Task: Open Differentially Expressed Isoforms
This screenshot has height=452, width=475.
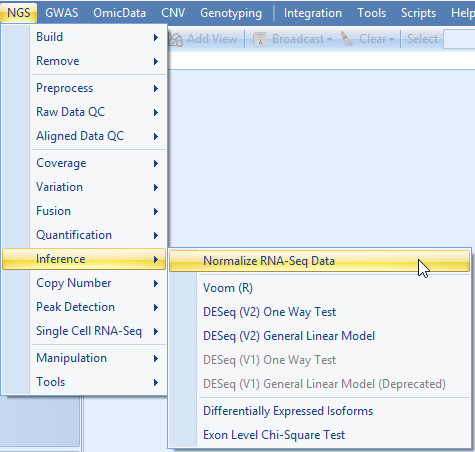Action: (319, 411)
